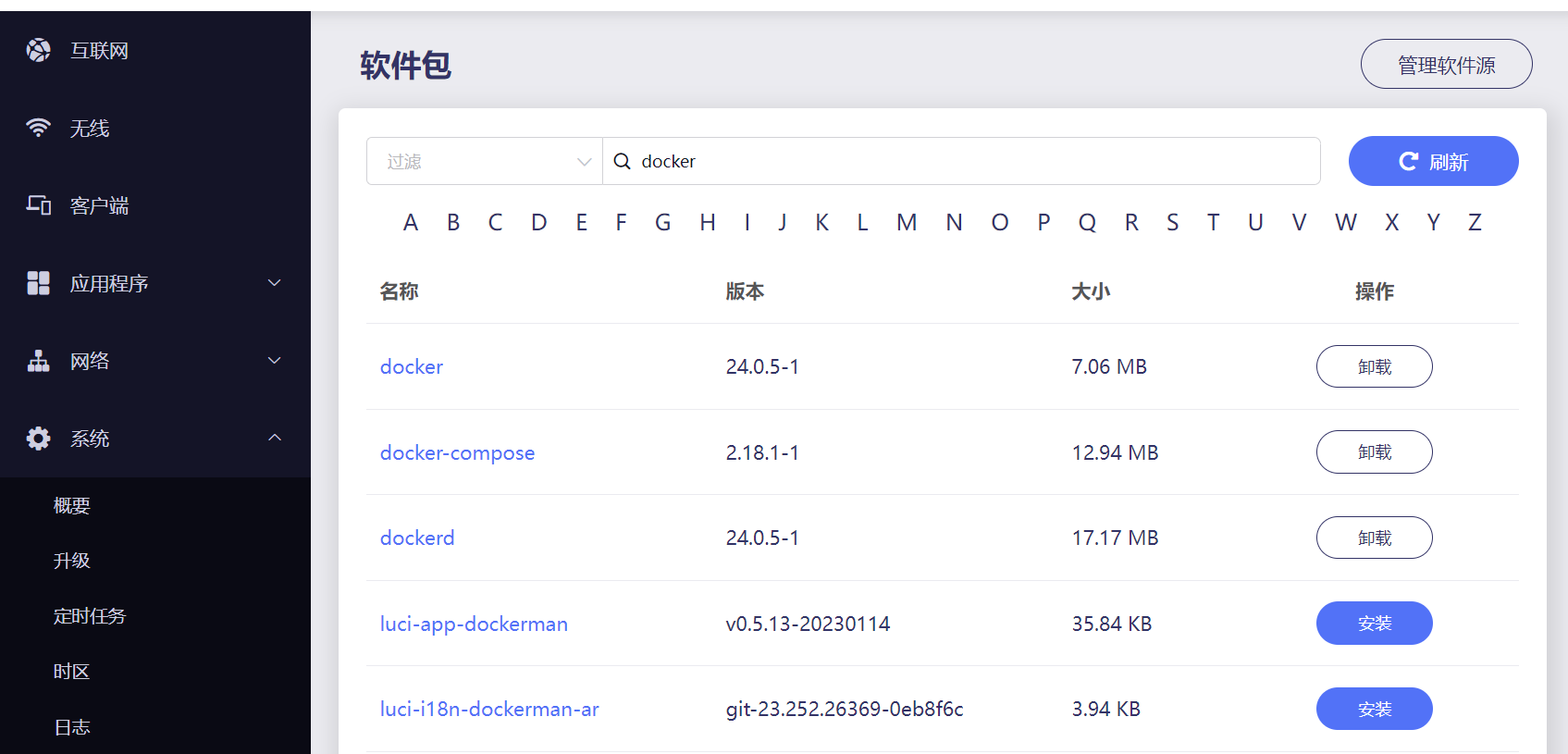This screenshot has height=754, width=1568.
Task: Click the applications grid icon
Action: pyautogui.click(x=39, y=283)
